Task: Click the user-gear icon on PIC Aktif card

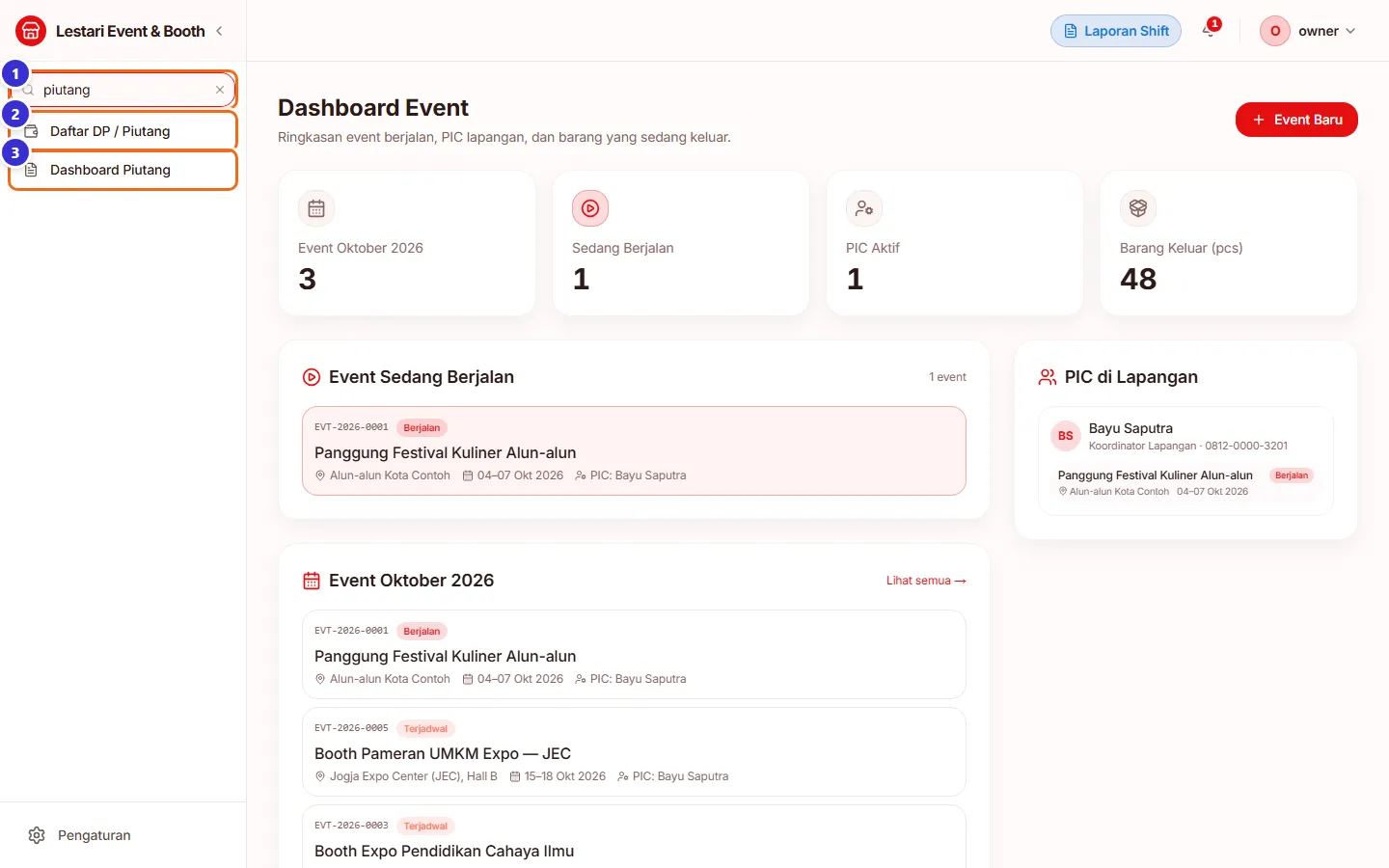Action: point(864,208)
